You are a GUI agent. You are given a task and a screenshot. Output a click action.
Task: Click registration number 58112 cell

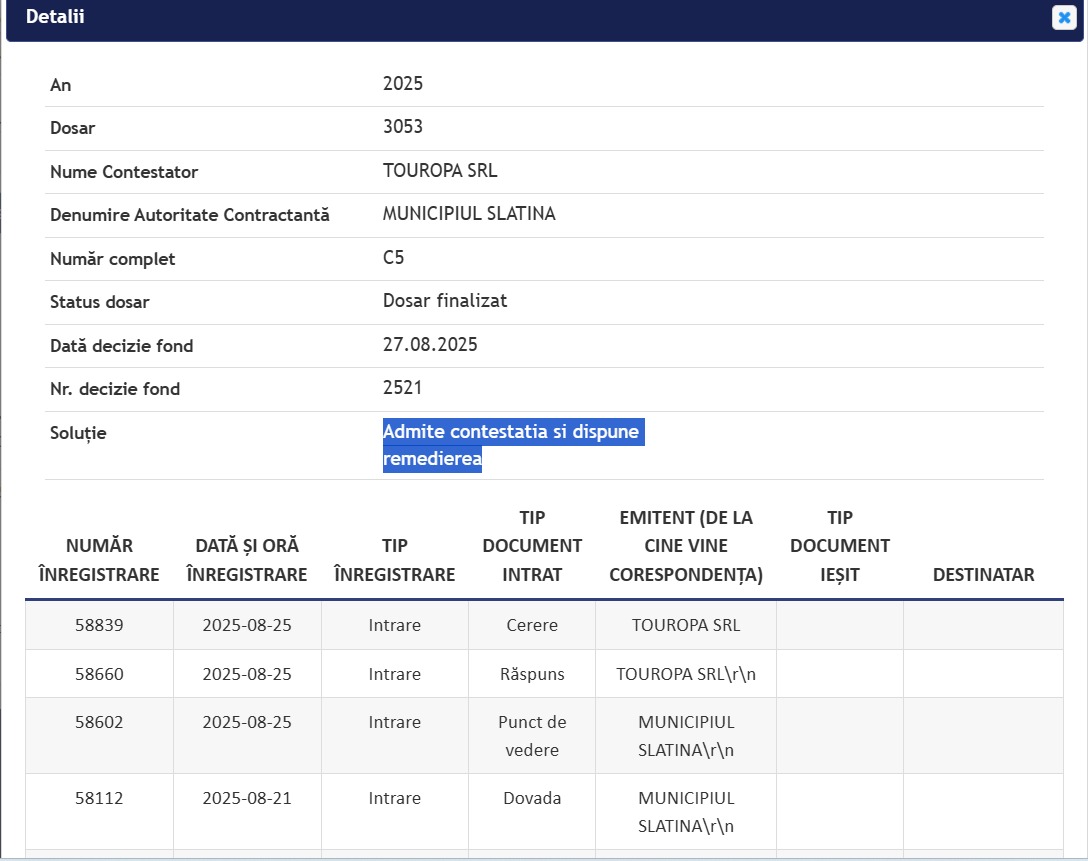click(x=99, y=798)
